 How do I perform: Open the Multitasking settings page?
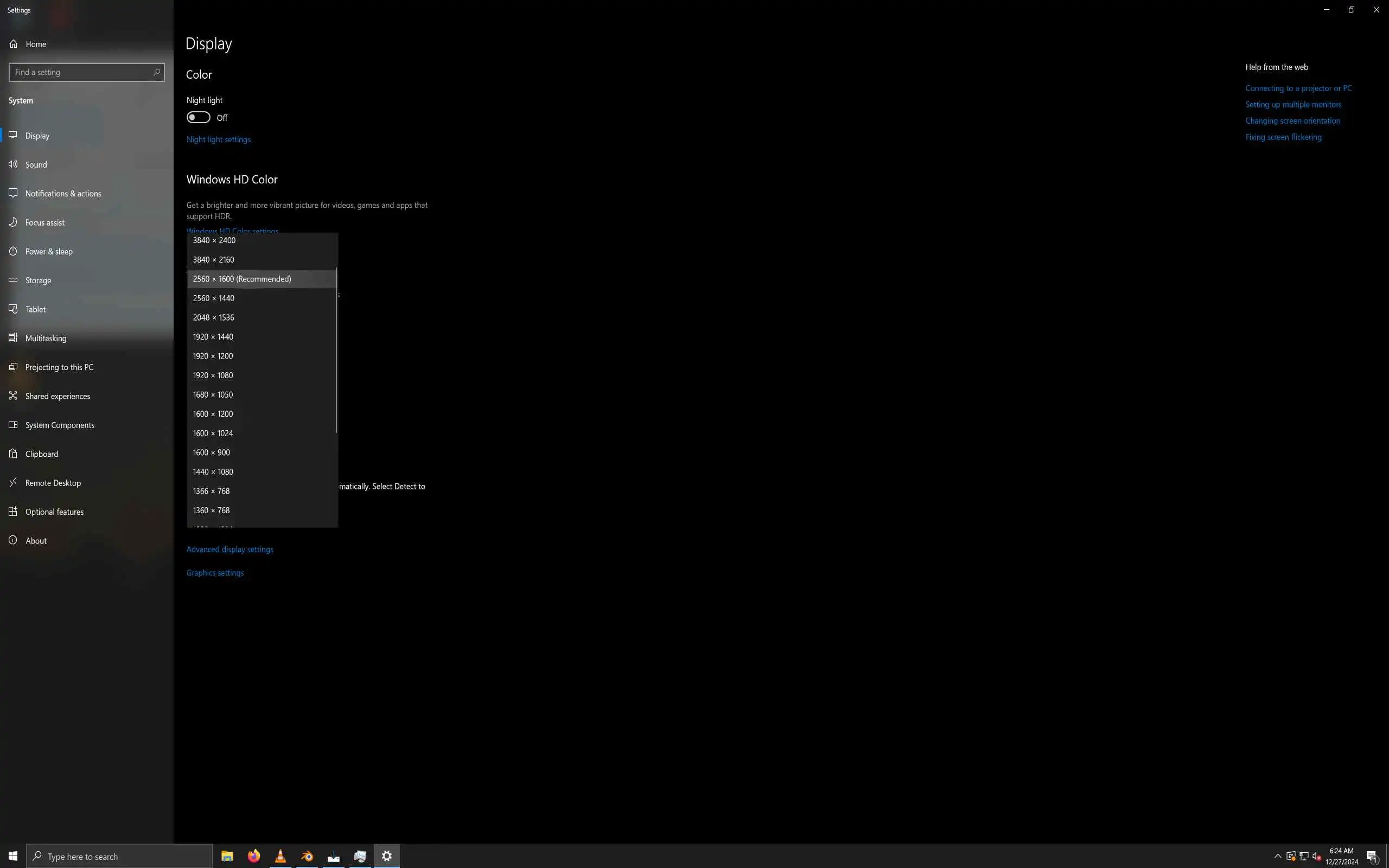click(46, 338)
